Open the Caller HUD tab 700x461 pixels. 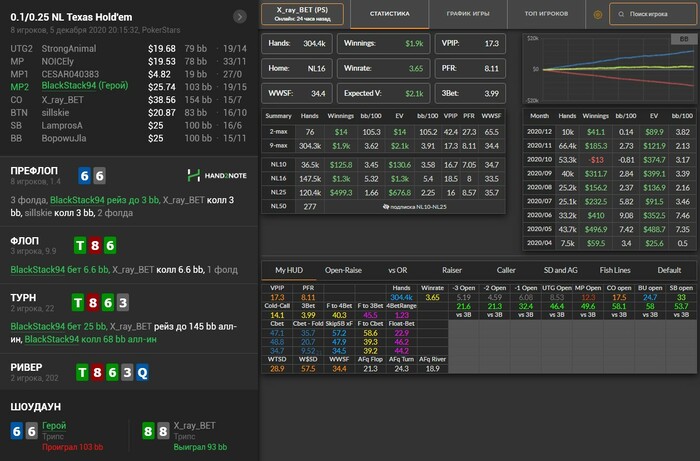(506, 270)
